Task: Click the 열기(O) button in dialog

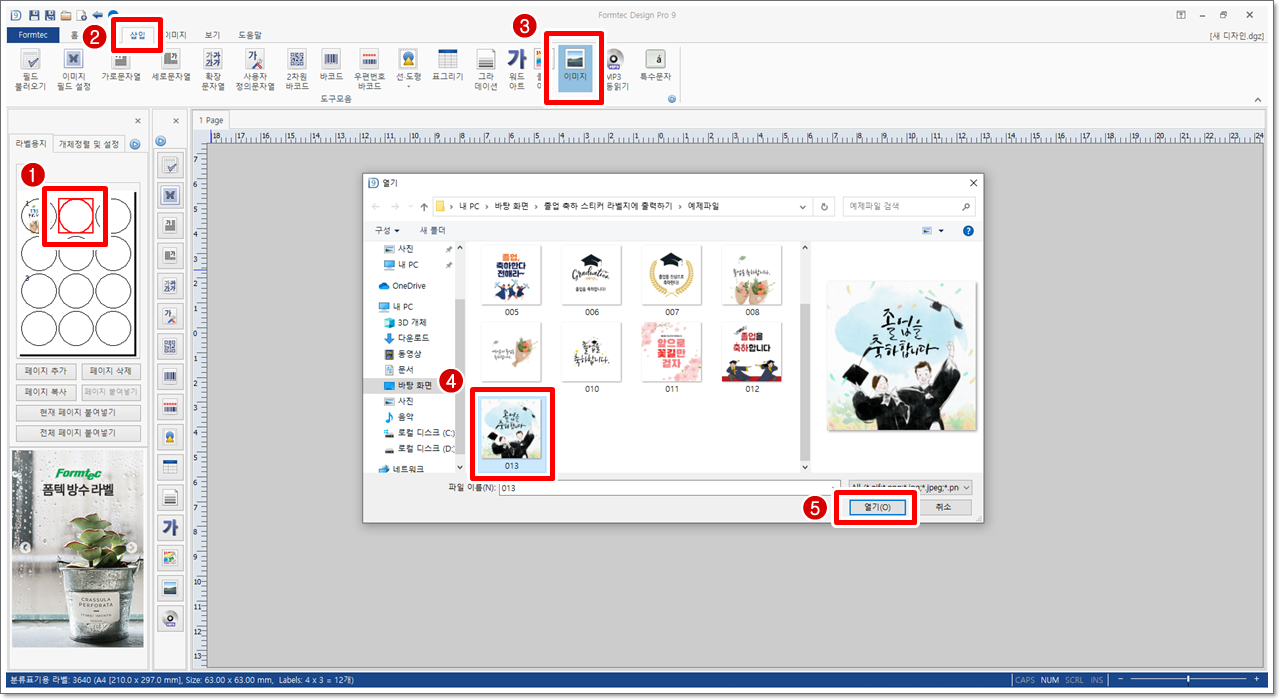Action: pos(877,507)
